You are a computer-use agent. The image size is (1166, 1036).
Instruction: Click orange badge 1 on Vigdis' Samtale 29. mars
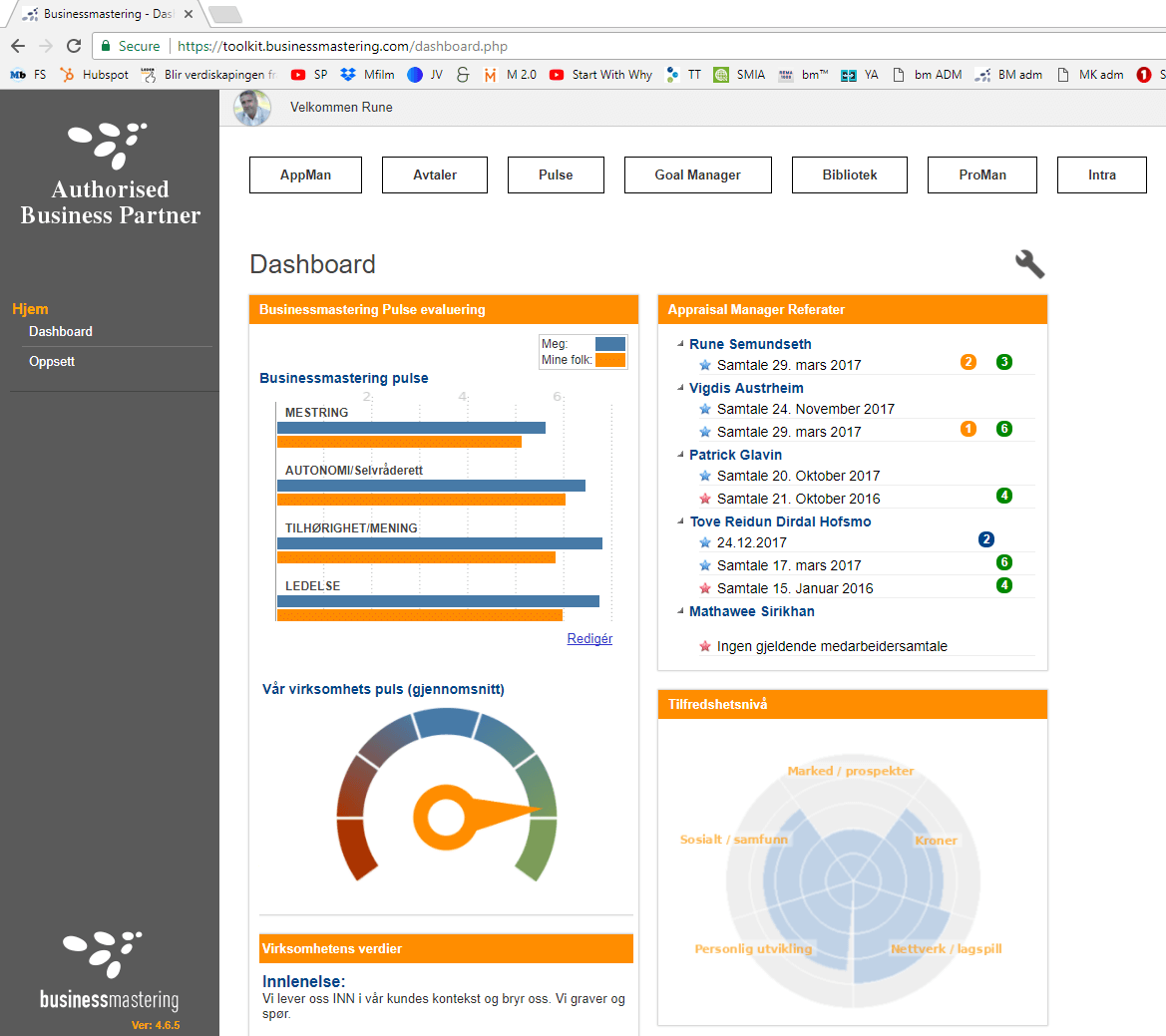click(969, 429)
